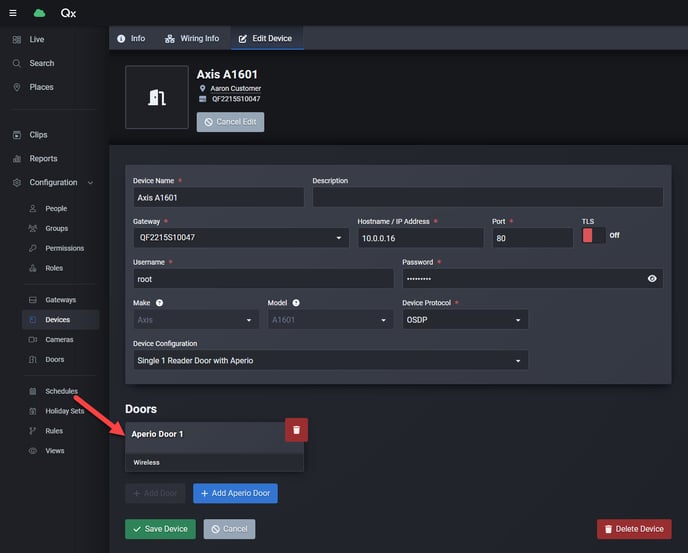Open Holiday Sets in the sidebar
Screen dimensions: 688x553
[x=64, y=411]
